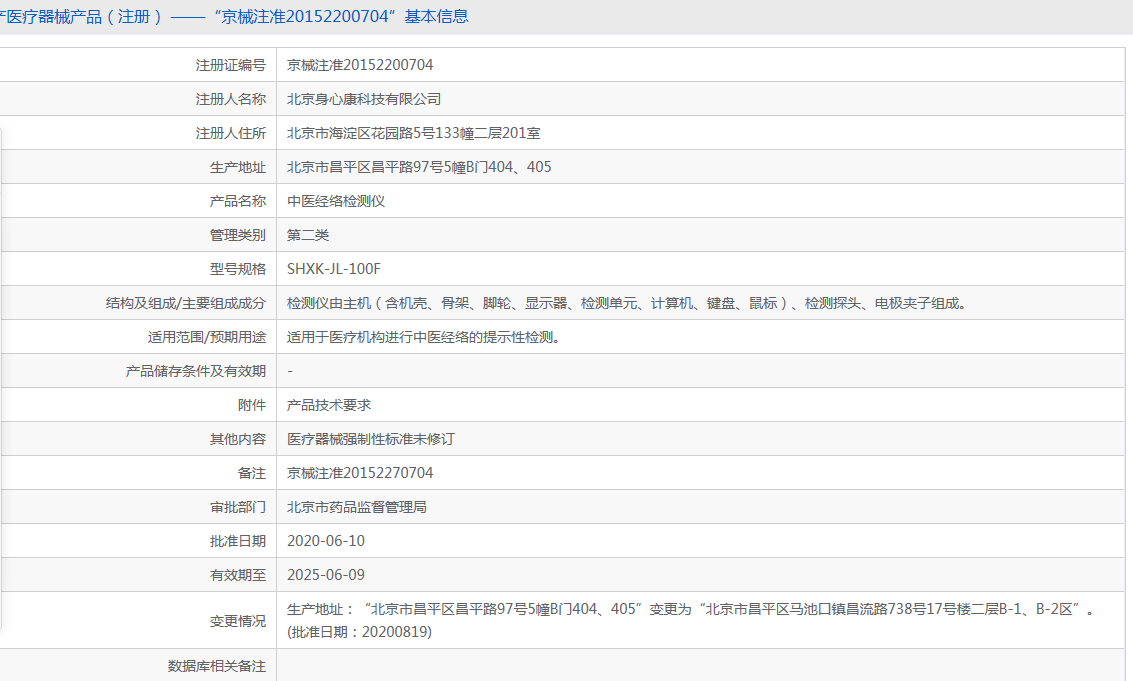Click the category value 第二类
Screen dimensions: 1133x681
[x=308, y=235]
